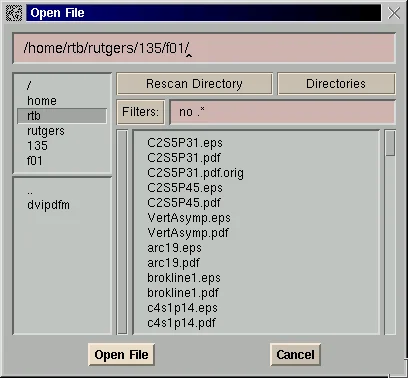The width and height of the screenshot is (408, 378).
Task: Select file brokline1.pdf
Action: pyautogui.click(x=183, y=293)
